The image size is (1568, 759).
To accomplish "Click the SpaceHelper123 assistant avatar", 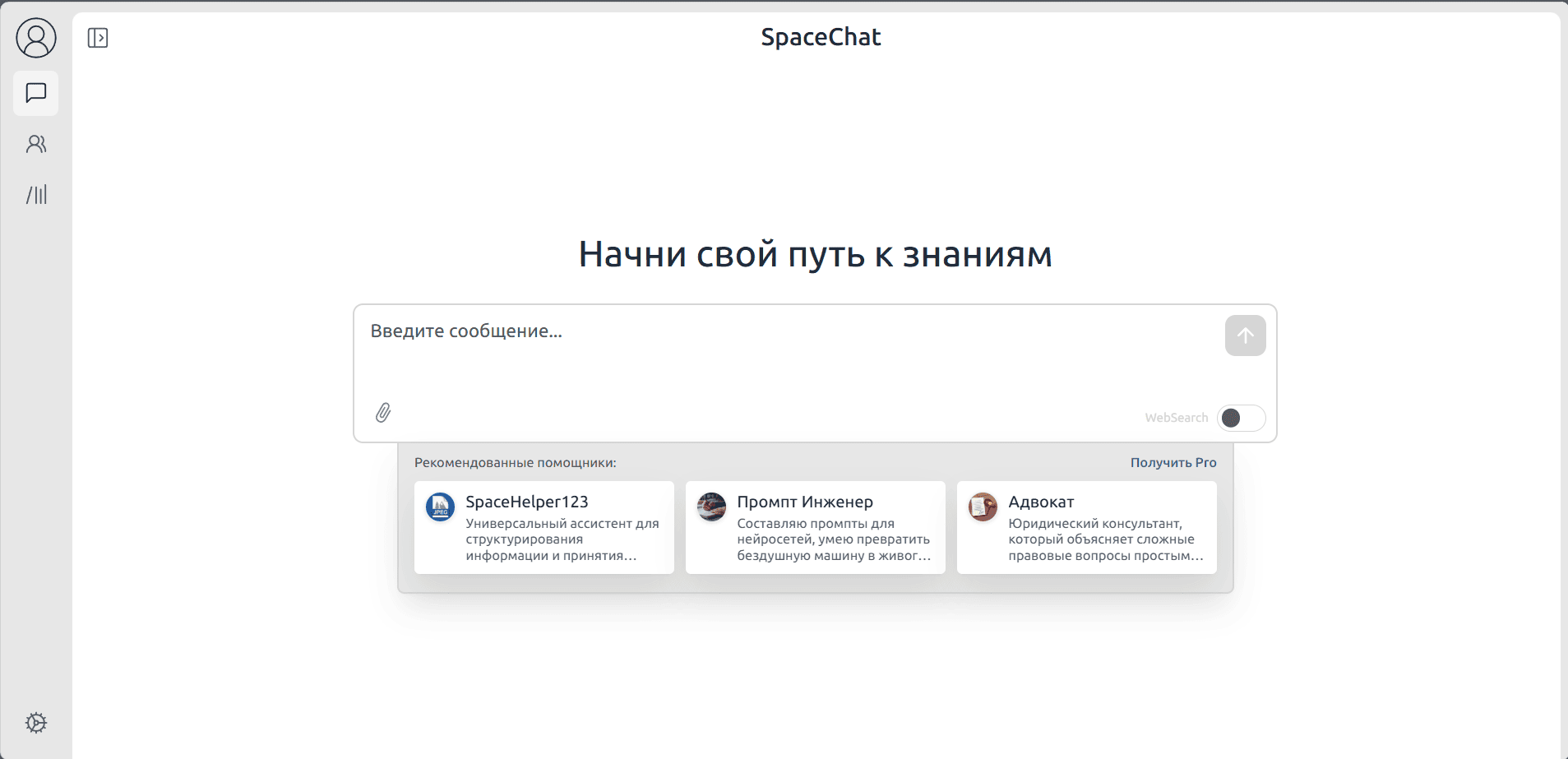I will point(441,507).
